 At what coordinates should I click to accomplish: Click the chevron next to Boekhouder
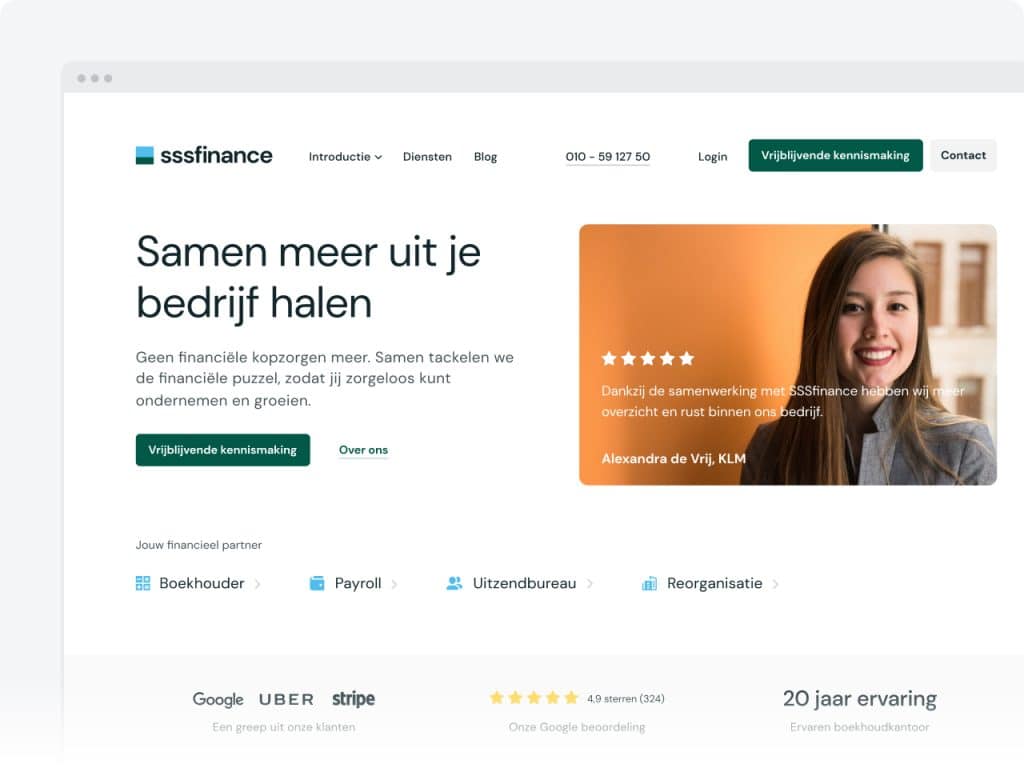click(257, 584)
